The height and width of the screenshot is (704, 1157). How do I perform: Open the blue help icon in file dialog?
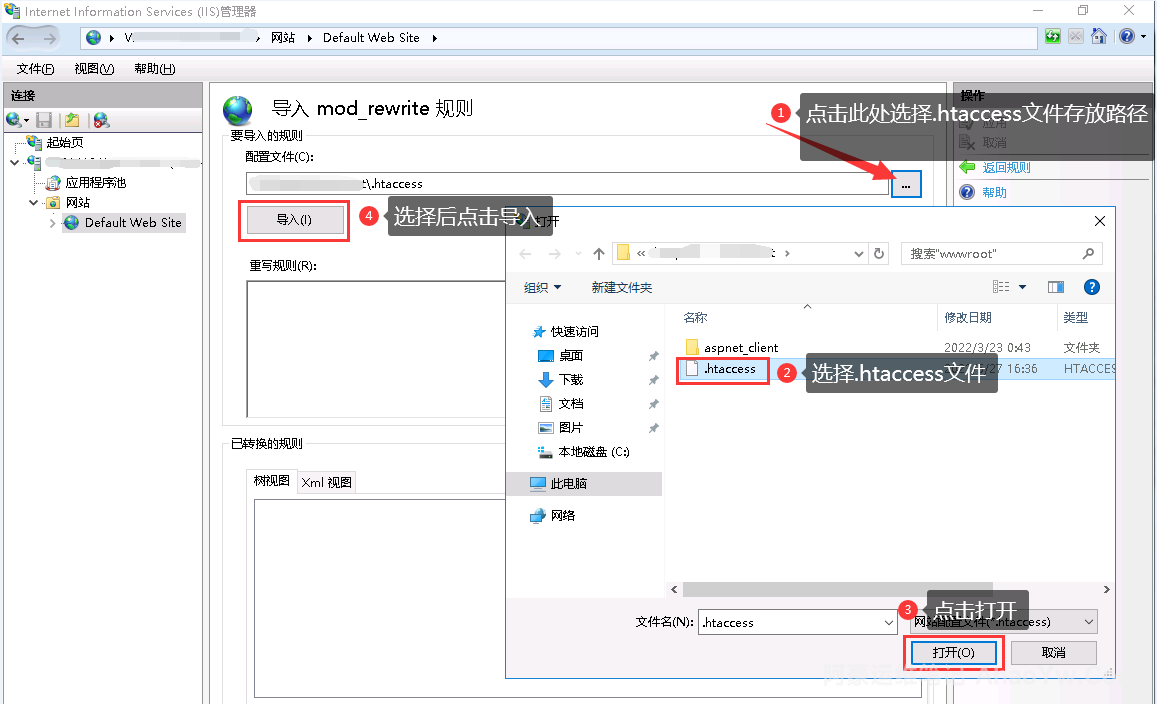(x=1092, y=287)
